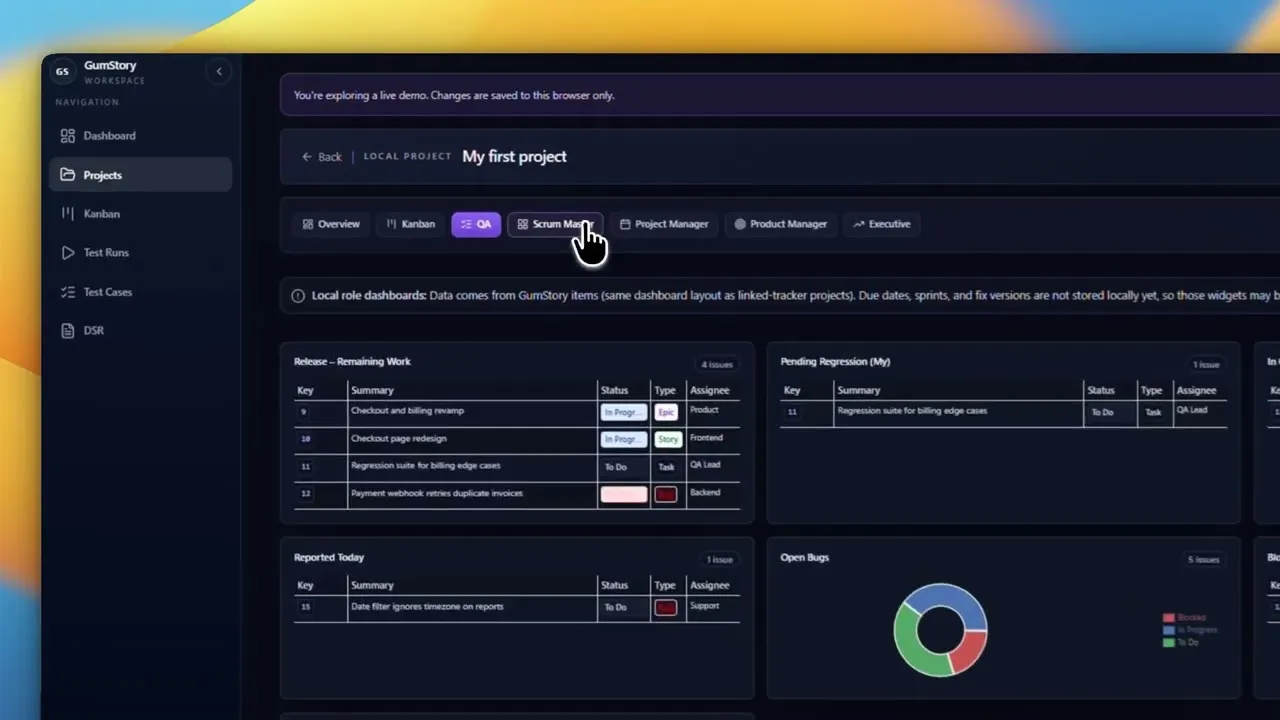Viewport: 1280px width, 720px height.
Task: Click the Test Runs play icon
Action: [68, 253]
